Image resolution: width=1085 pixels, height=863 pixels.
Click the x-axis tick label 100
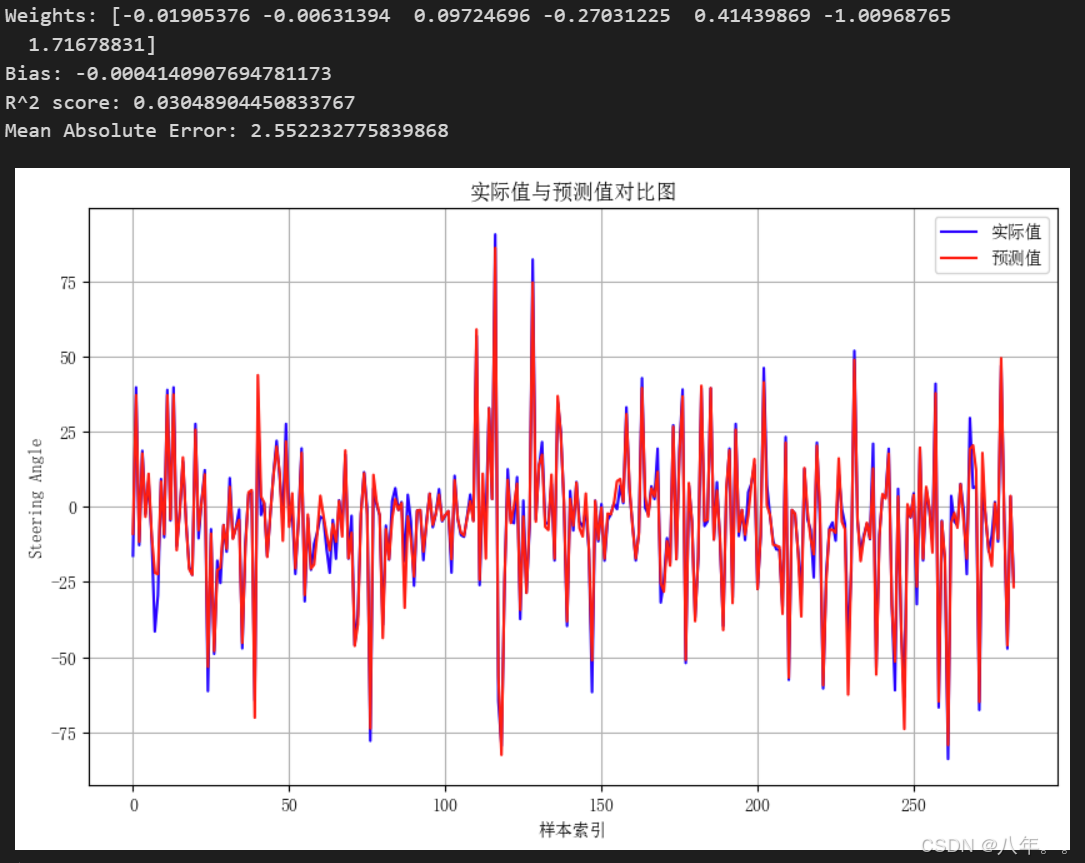(x=446, y=806)
